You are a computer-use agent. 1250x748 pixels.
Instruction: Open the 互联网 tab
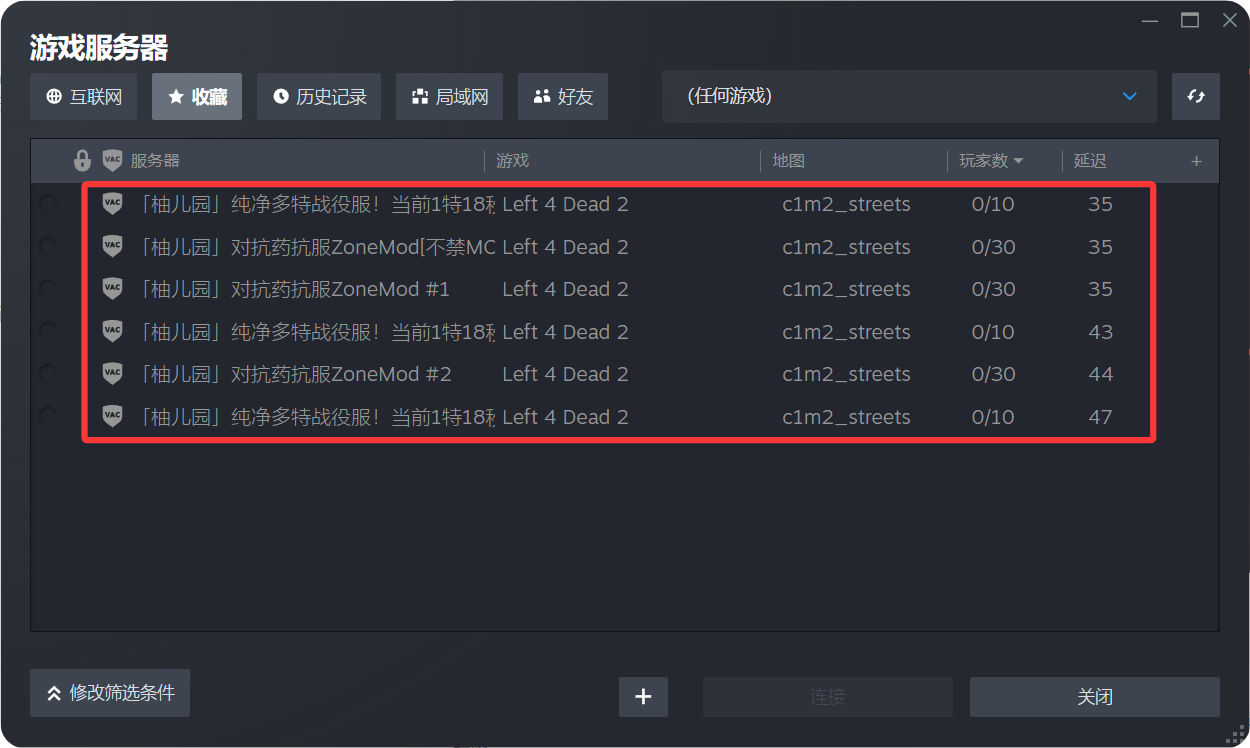coord(83,96)
